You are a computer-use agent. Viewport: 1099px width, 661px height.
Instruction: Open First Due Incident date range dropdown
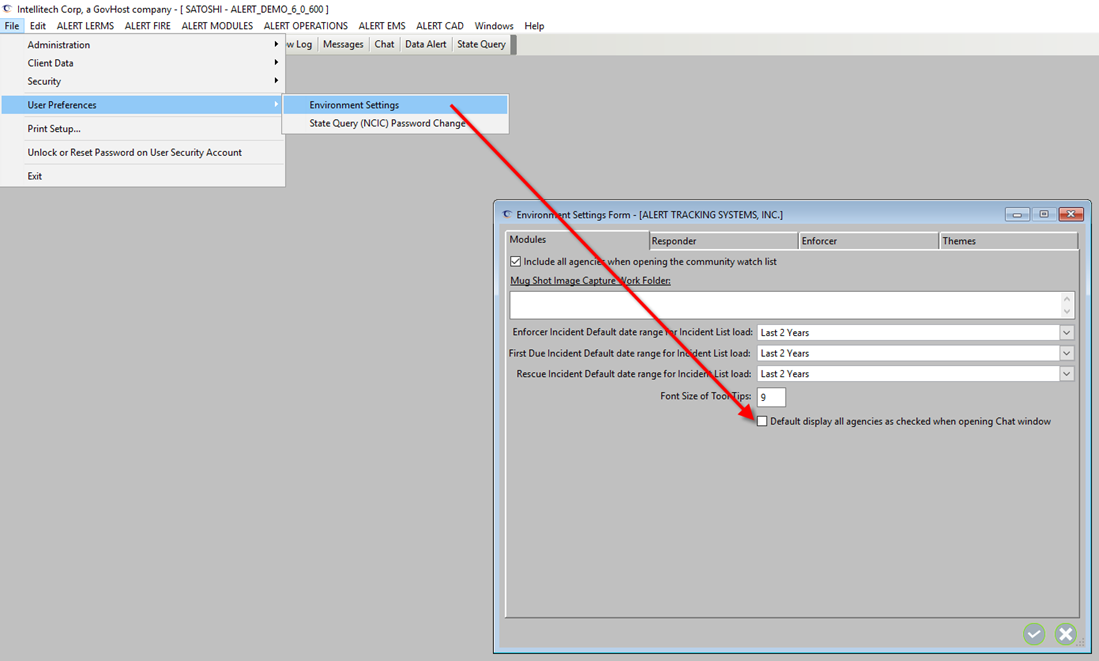1066,353
